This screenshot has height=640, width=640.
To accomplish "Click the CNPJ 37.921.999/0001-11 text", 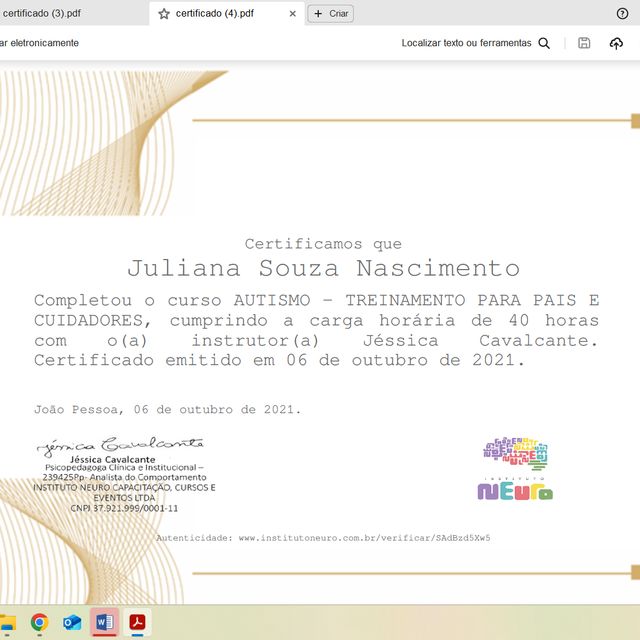I will click(x=124, y=508).
